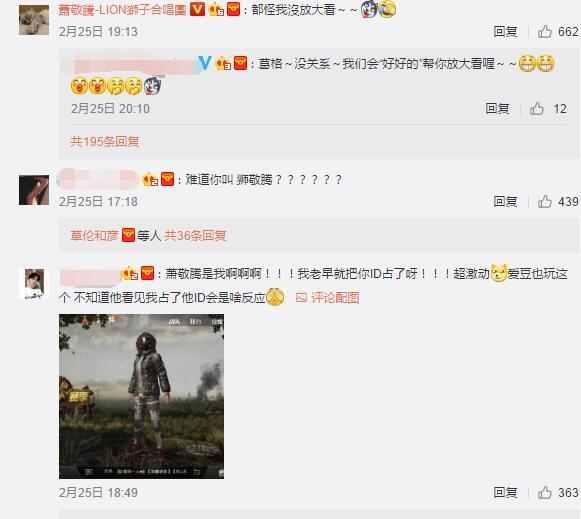
Task: Expand the 共36条回复 replies
Action: coord(195,235)
